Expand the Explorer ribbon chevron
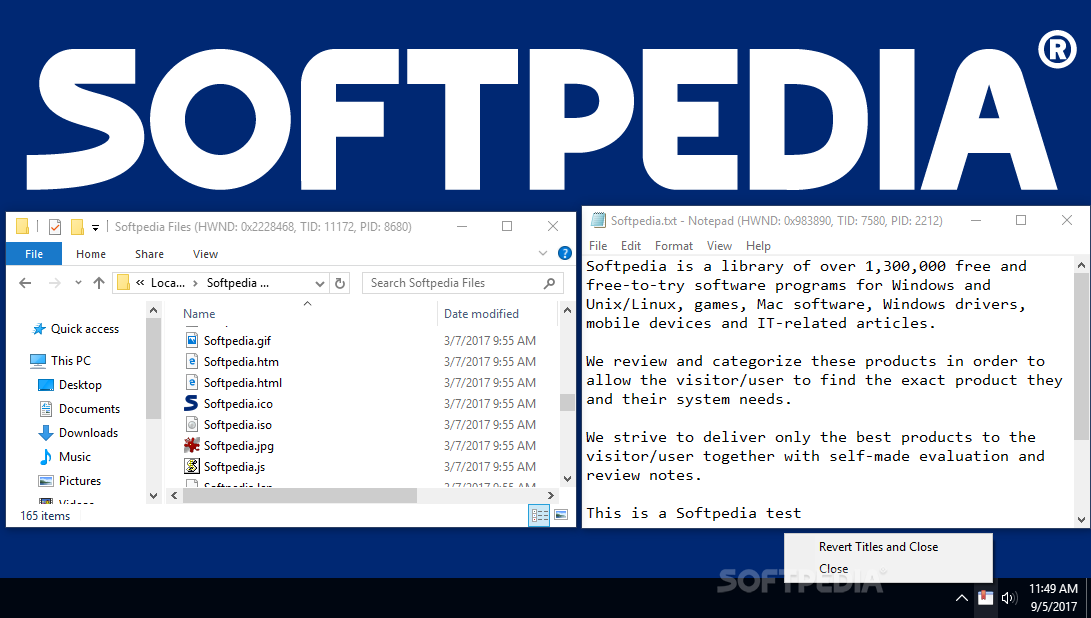 click(x=543, y=253)
